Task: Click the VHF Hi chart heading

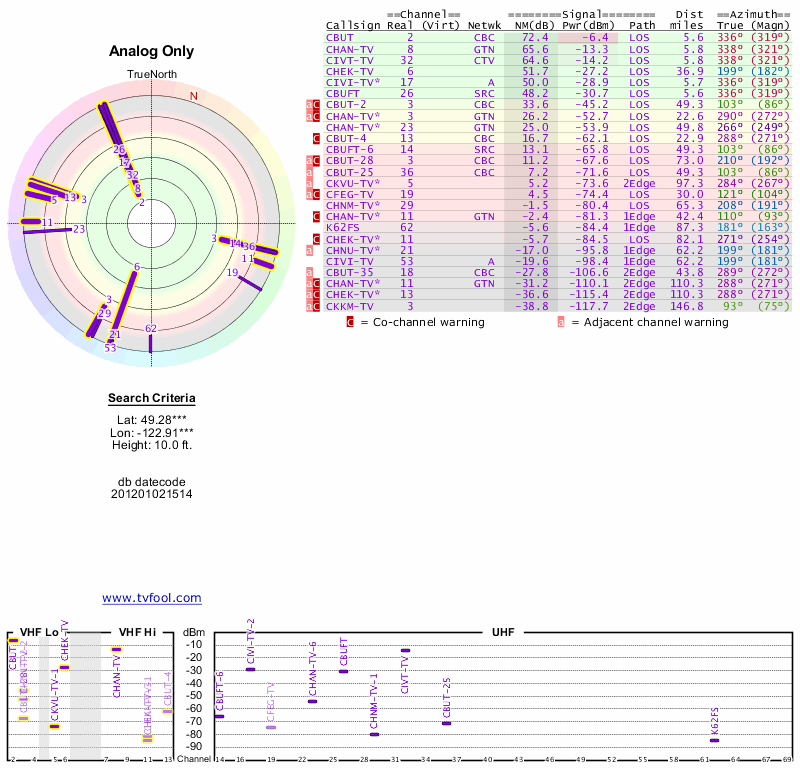Action: point(137,632)
